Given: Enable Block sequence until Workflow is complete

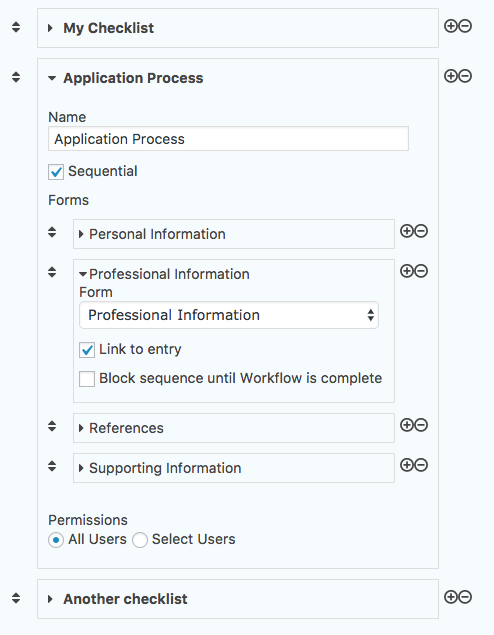Looking at the screenshot, I should click(x=87, y=379).
